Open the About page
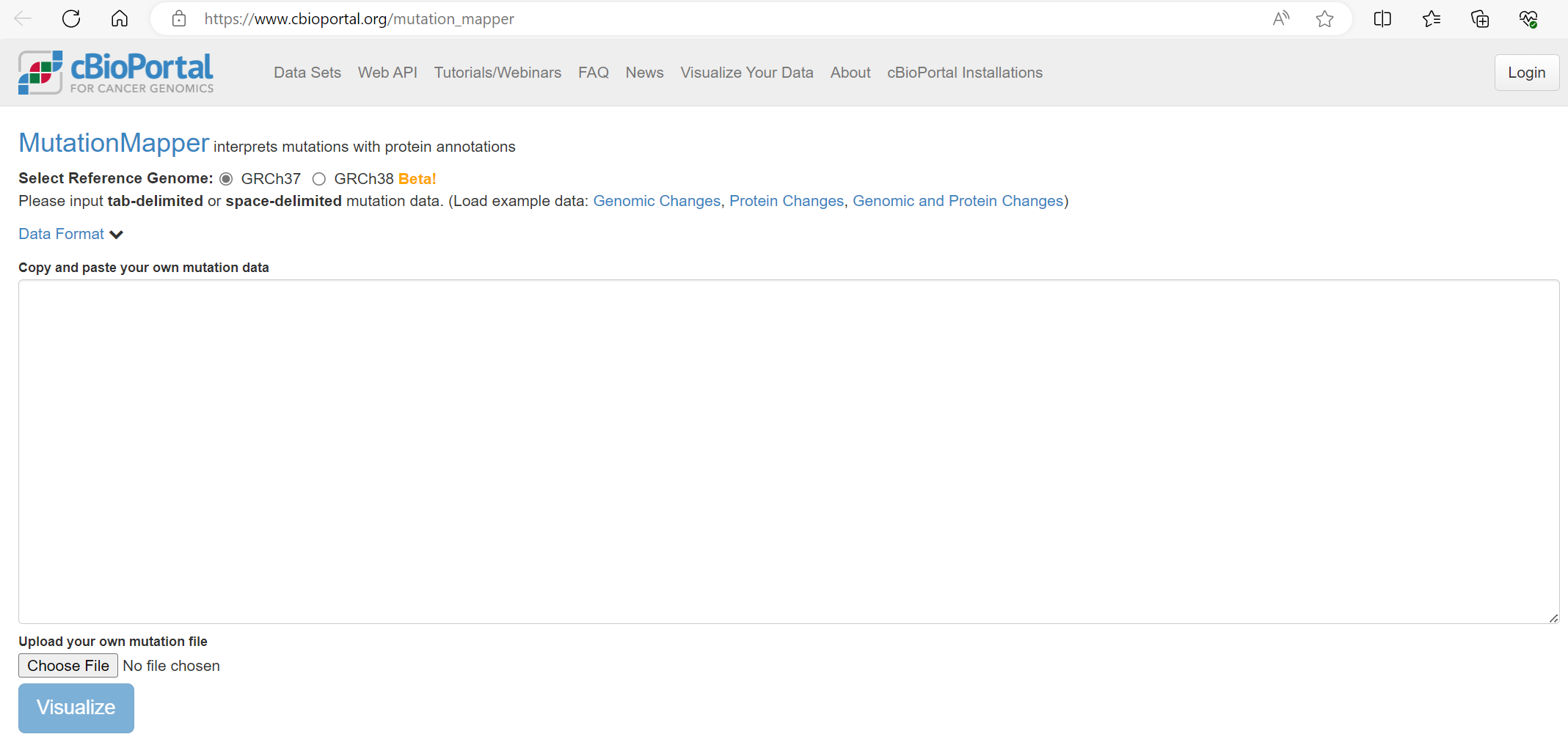The image size is (1568, 745). point(850,73)
